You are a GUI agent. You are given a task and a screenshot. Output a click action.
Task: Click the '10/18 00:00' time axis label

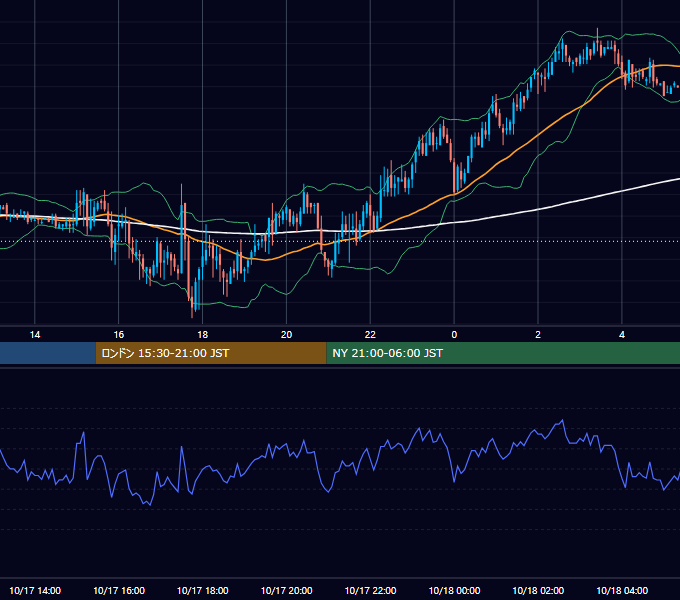pos(454,590)
